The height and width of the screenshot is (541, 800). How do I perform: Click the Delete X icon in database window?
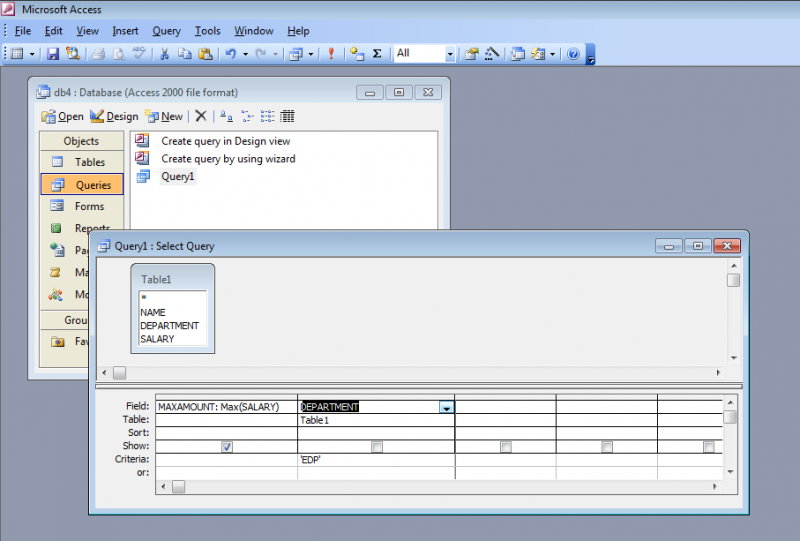[x=201, y=116]
